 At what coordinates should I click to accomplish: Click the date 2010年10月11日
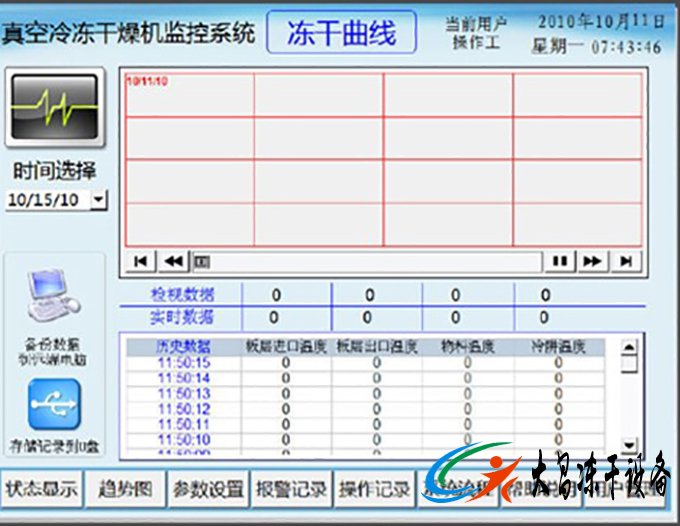click(x=601, y=22)
